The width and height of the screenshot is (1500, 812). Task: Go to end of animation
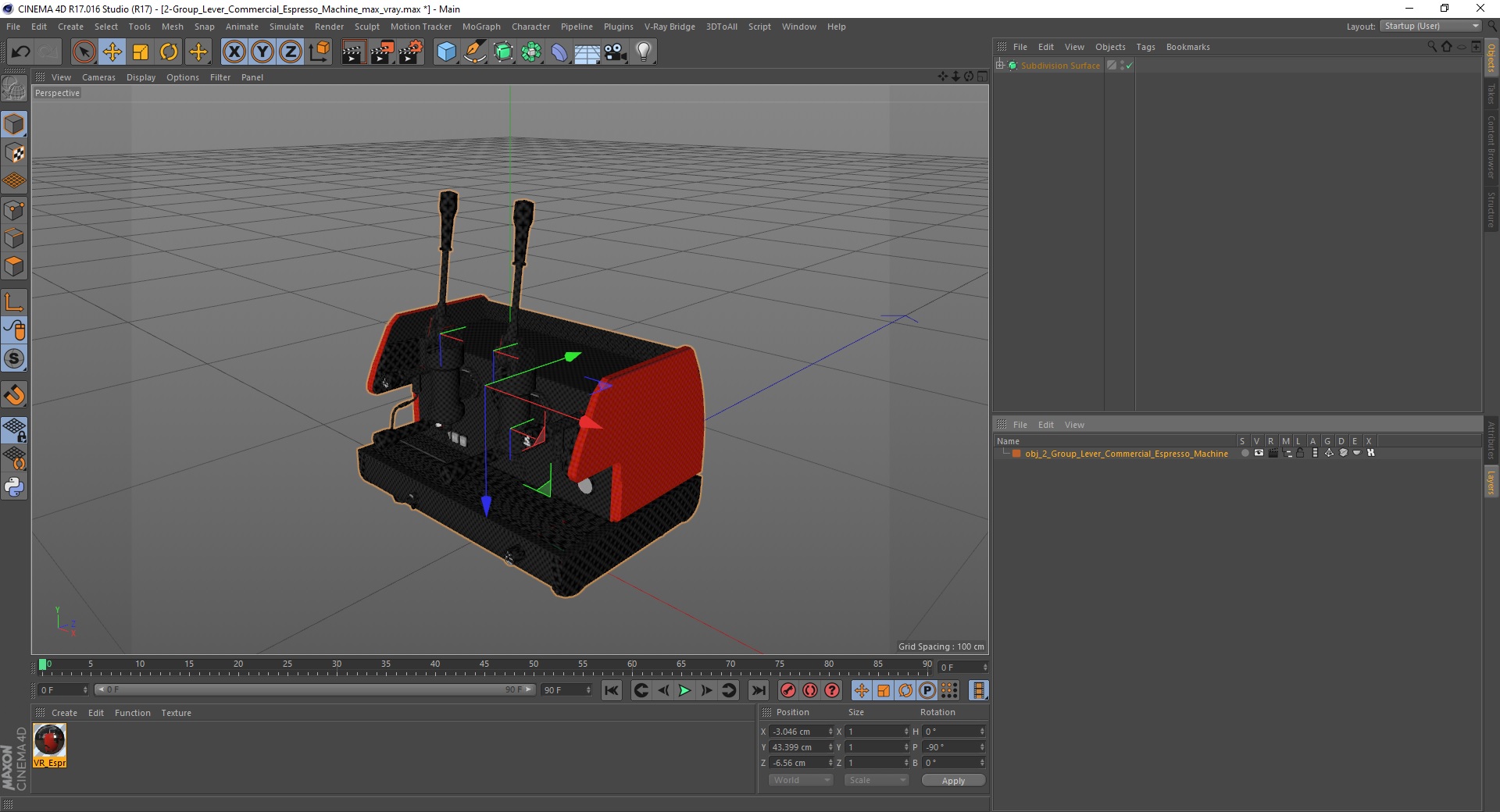(758, 690)
